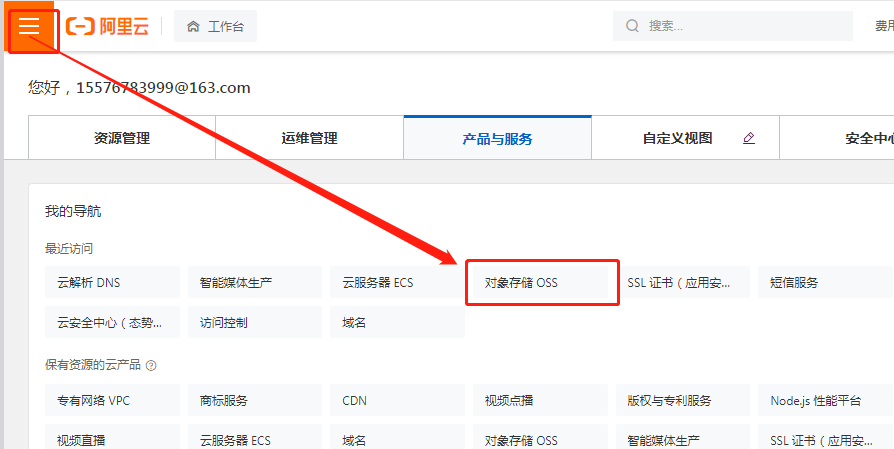This screenshot has height=449, width=894.
Task: Open the 访问控制 tile
Action: 255,322
